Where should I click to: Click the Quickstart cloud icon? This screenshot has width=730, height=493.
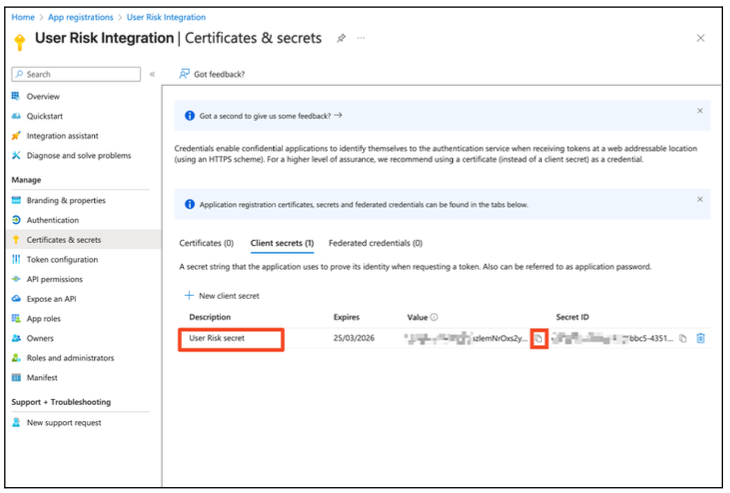[16, 116]
